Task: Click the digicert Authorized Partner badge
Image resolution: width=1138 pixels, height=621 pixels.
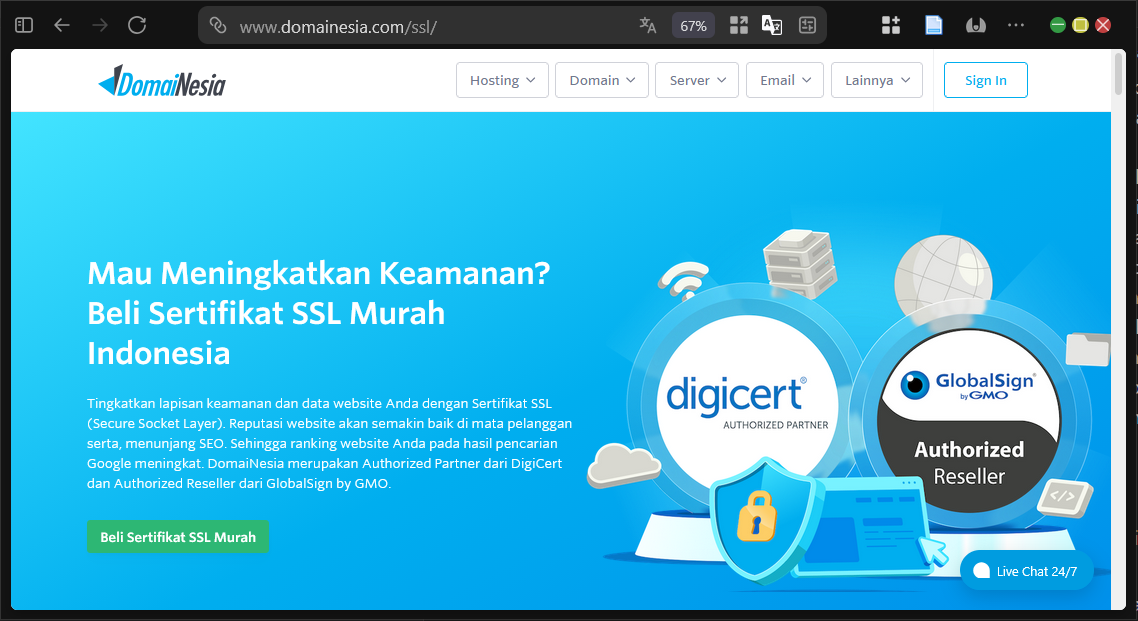Action: click(746, 403)
